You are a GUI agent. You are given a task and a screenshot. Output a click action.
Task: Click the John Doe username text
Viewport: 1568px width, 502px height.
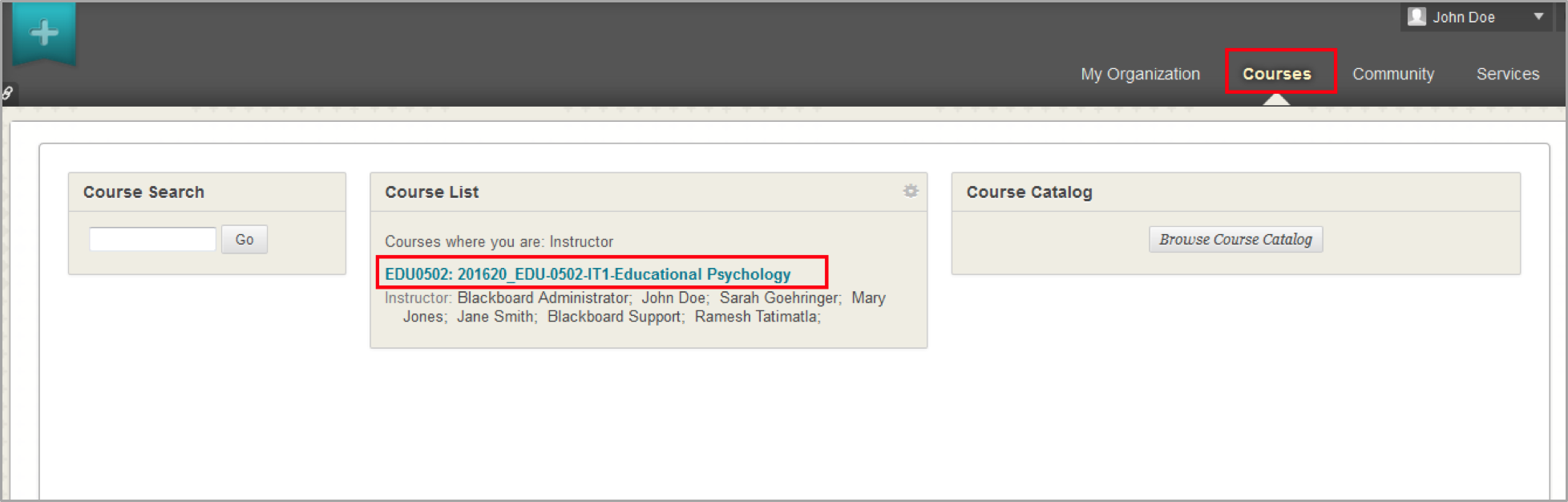tap(1463, 18)
